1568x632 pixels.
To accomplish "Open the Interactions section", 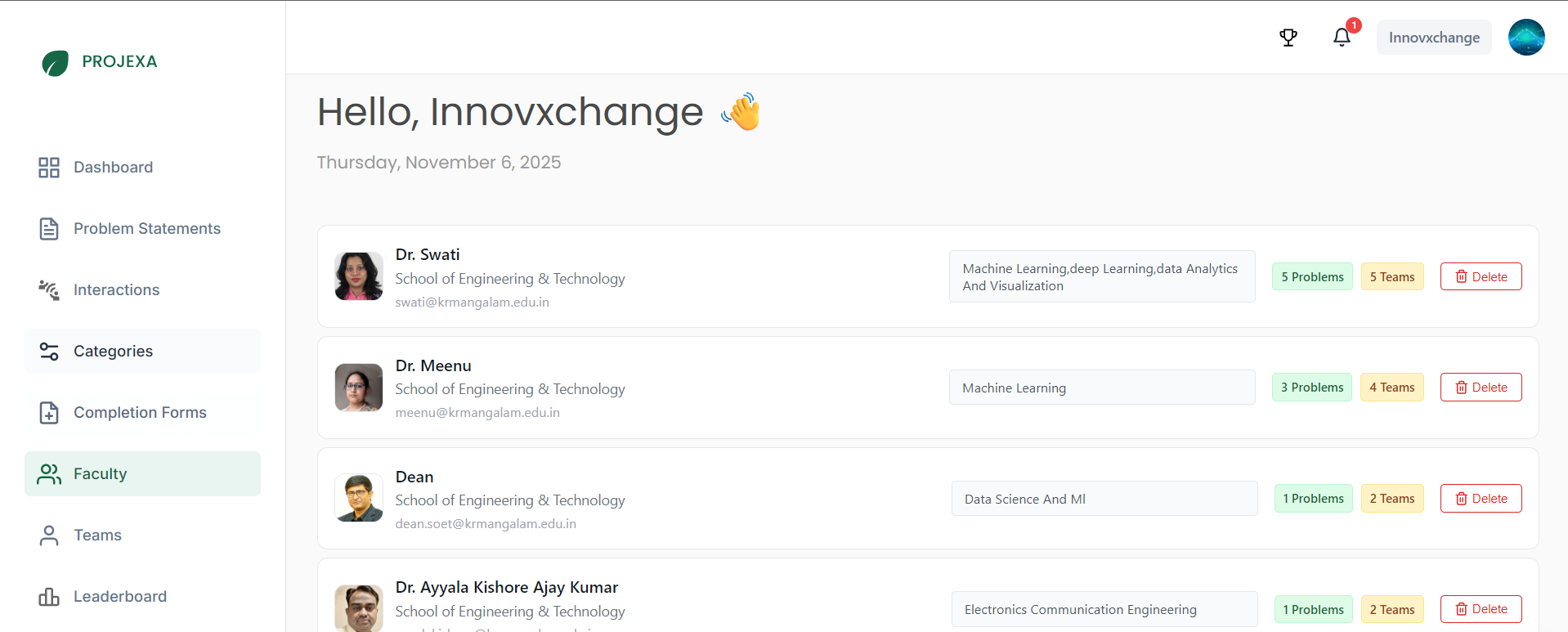I will [x=116, y=290].
